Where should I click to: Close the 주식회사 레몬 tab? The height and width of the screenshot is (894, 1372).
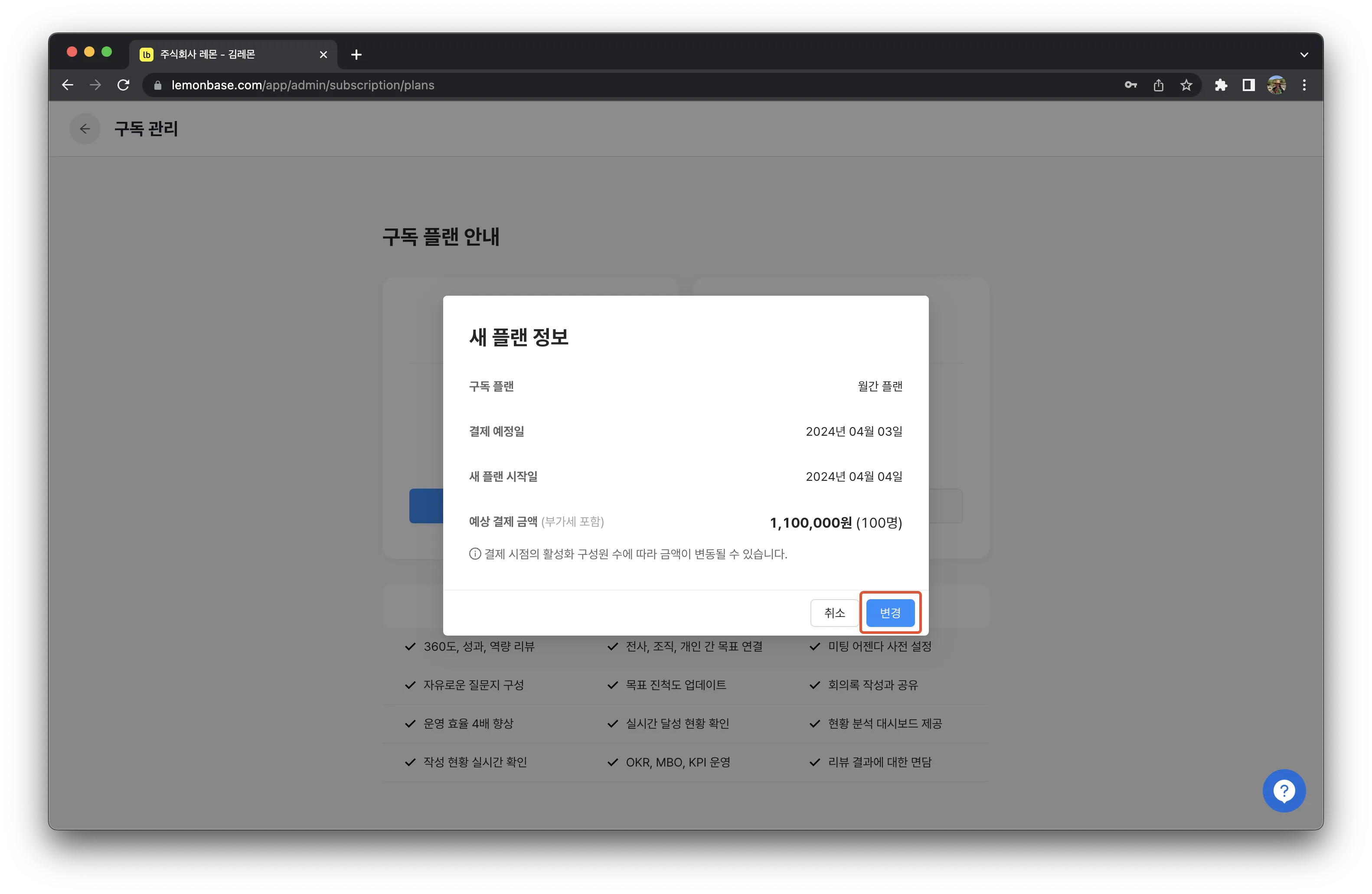[323, 54]
